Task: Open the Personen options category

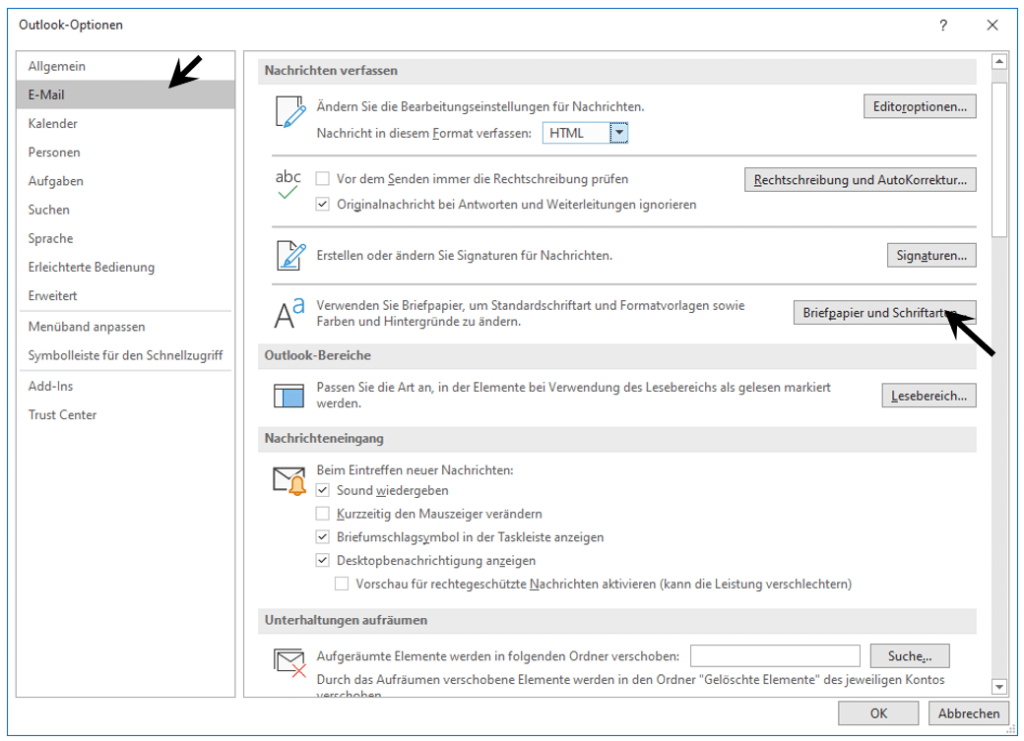Action: (125, 152)
